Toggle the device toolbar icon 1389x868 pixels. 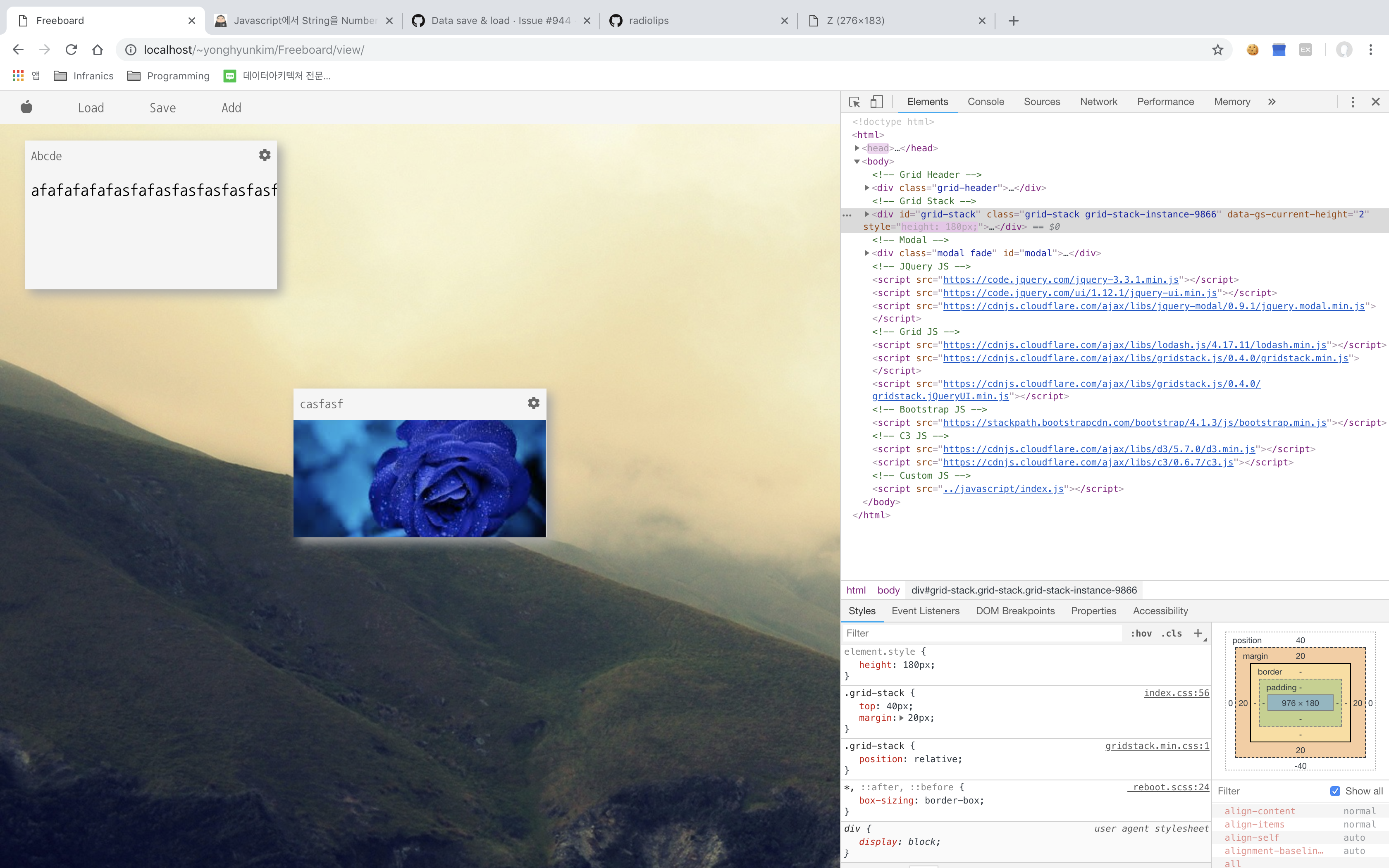[x=876, y=102]
